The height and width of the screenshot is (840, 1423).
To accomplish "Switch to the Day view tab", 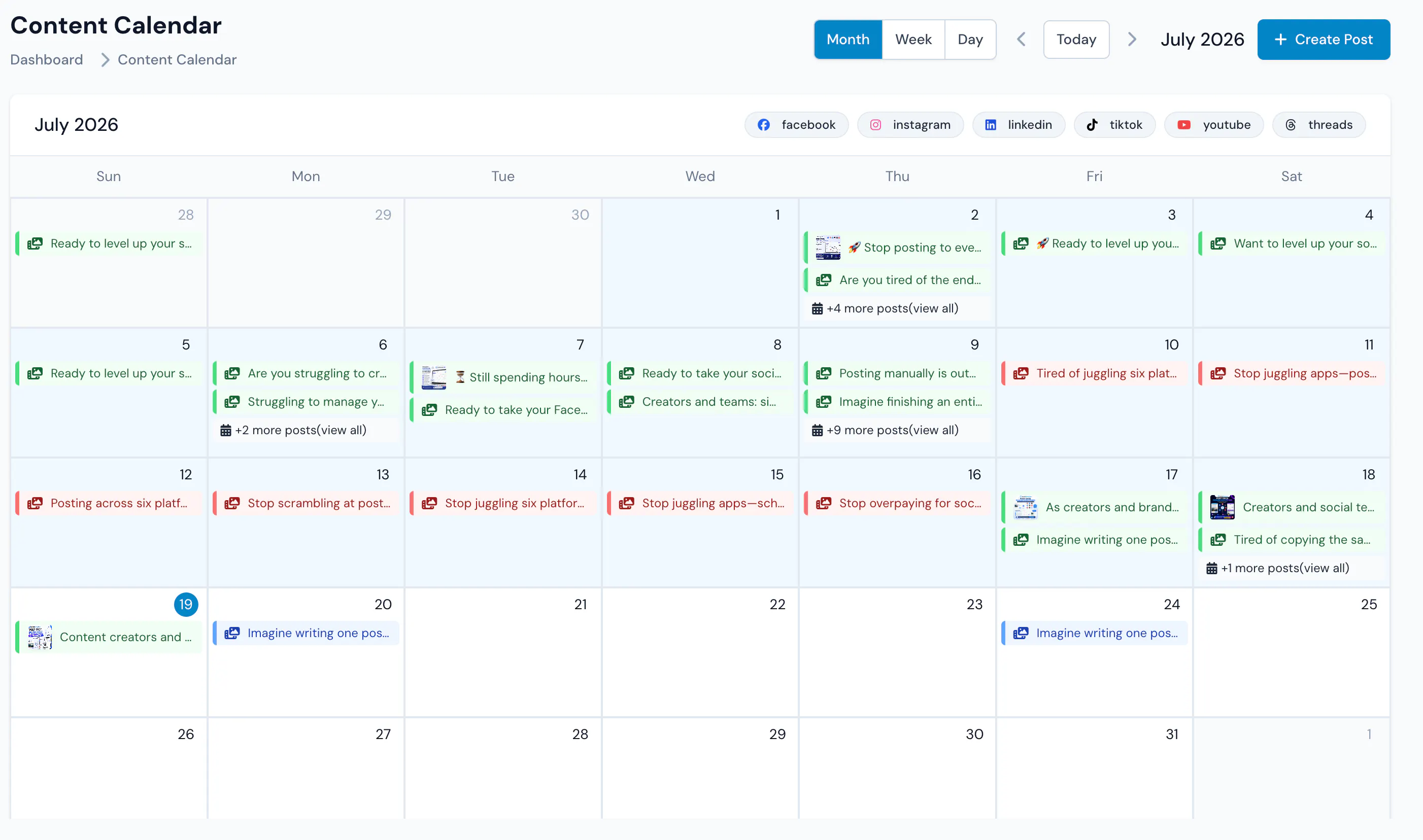I will 969,39.
